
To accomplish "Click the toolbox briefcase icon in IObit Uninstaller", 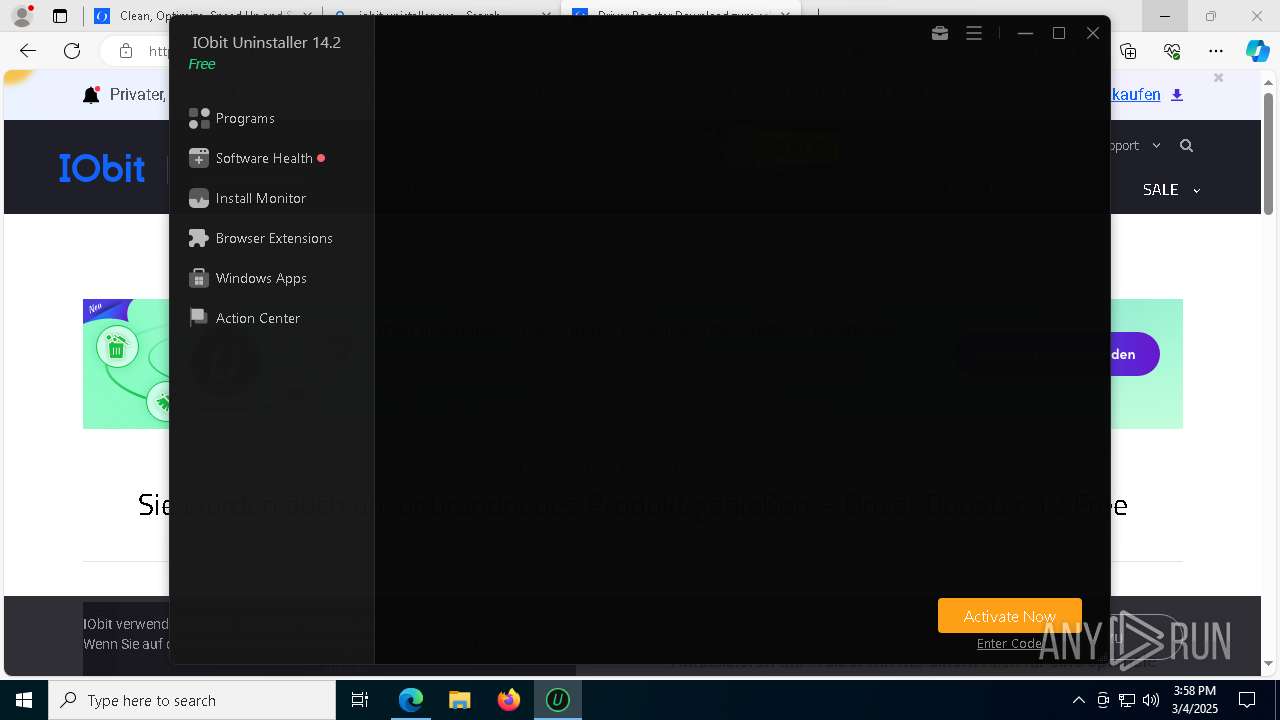I will [940, 33].
